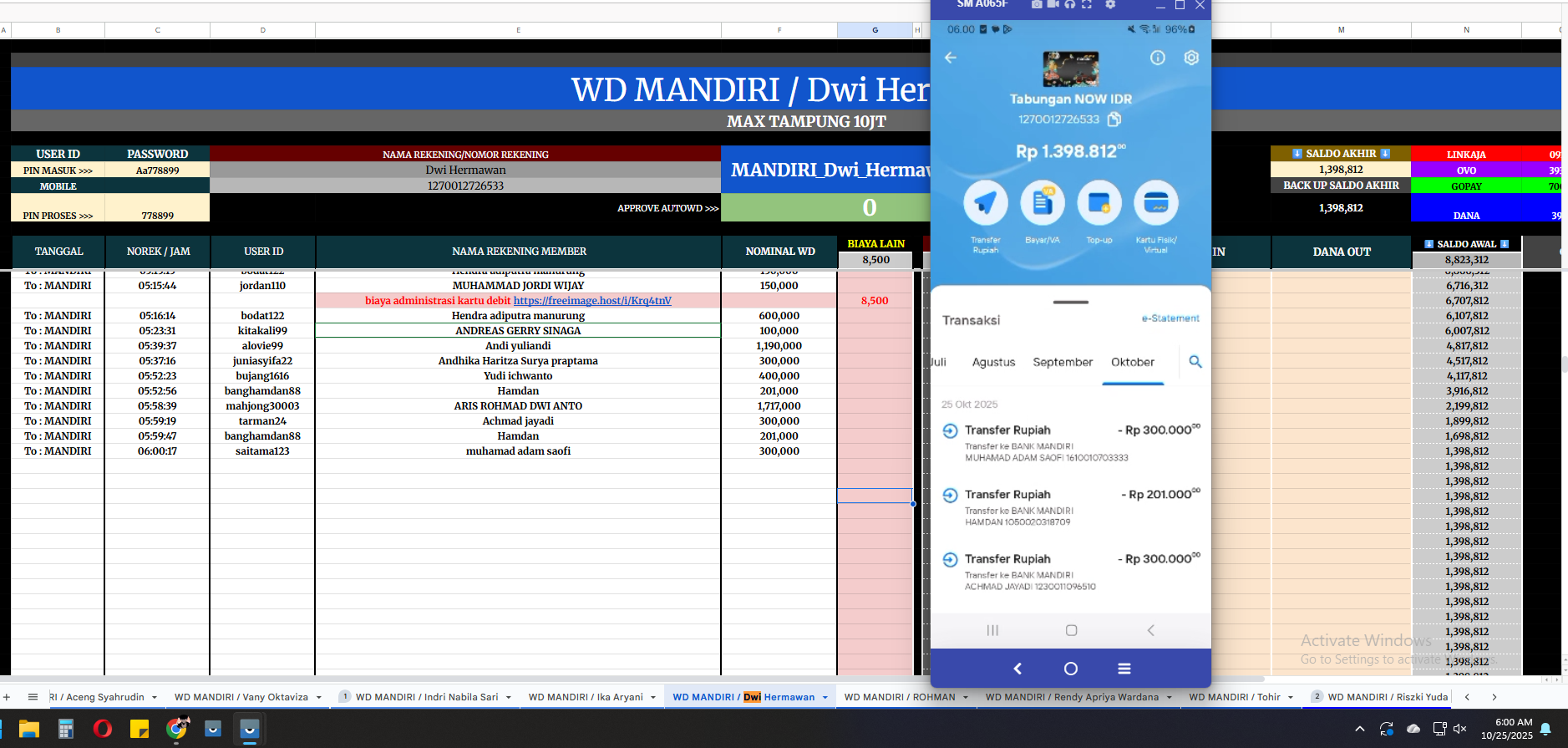Image resolution: width=1568 pixels, height=748 pixels.
Task: Select cell with name 'ANDREAS GERRY SINAGA'
Action: pyautogui.click(x=518, y=331)
